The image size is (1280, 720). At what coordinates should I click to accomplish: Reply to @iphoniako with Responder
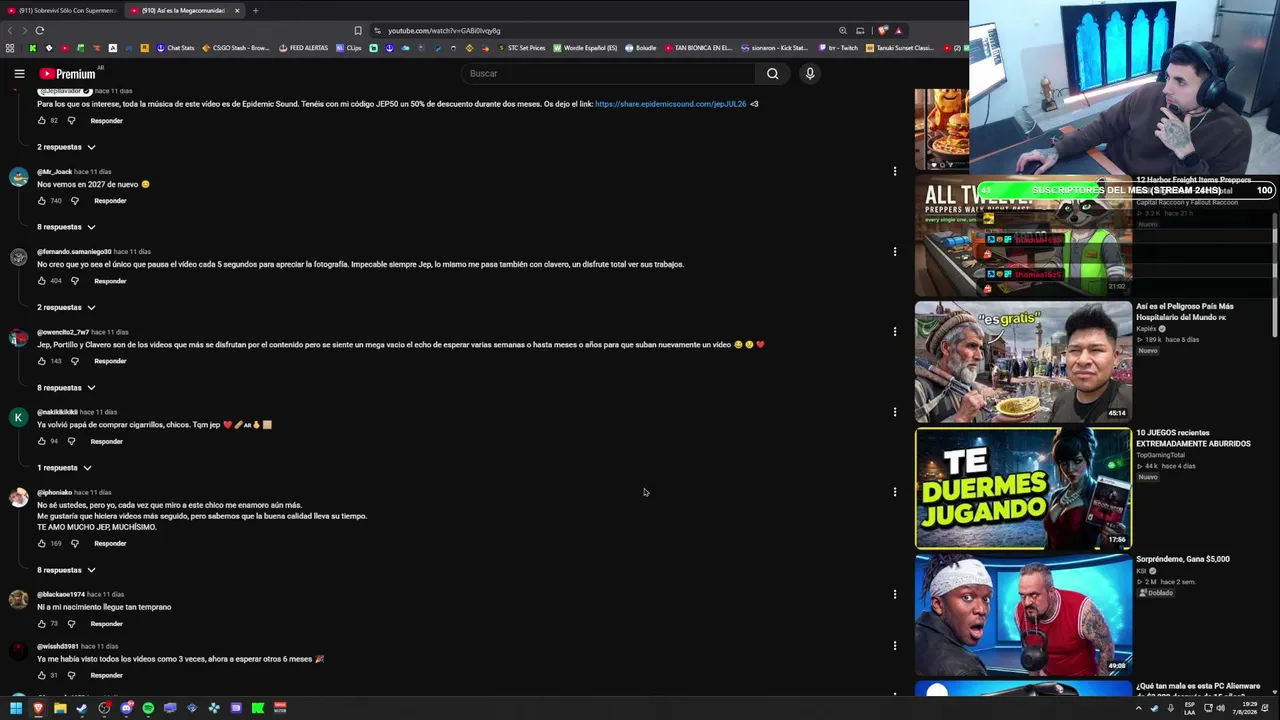pyautogui.click(x=110, y=543)
